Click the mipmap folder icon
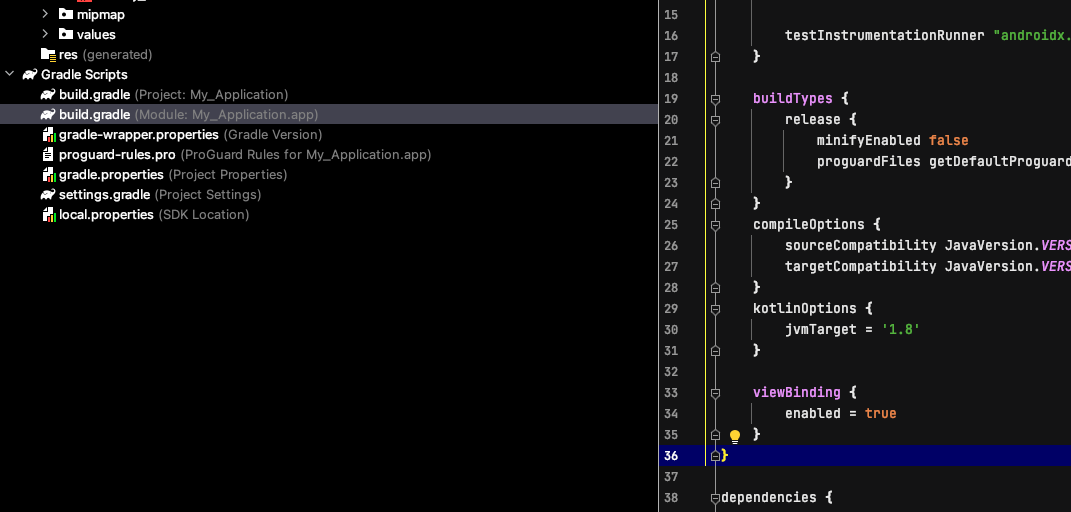 tap(66, 14)
